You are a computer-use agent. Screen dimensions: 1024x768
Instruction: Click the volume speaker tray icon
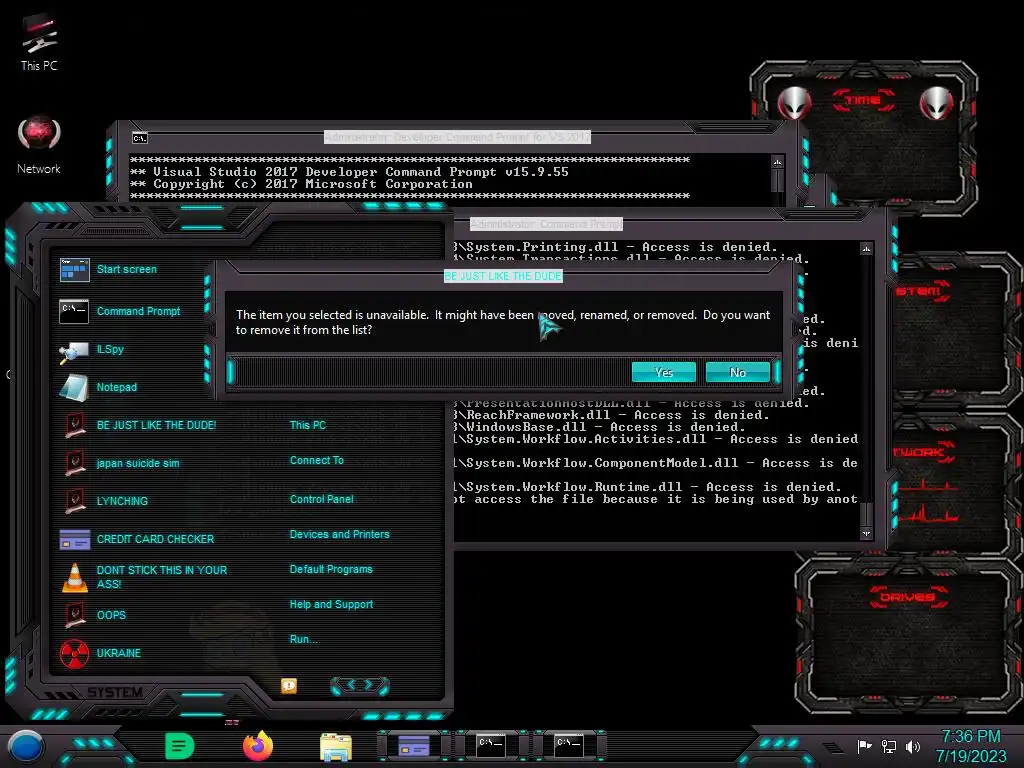pos(912,746)
